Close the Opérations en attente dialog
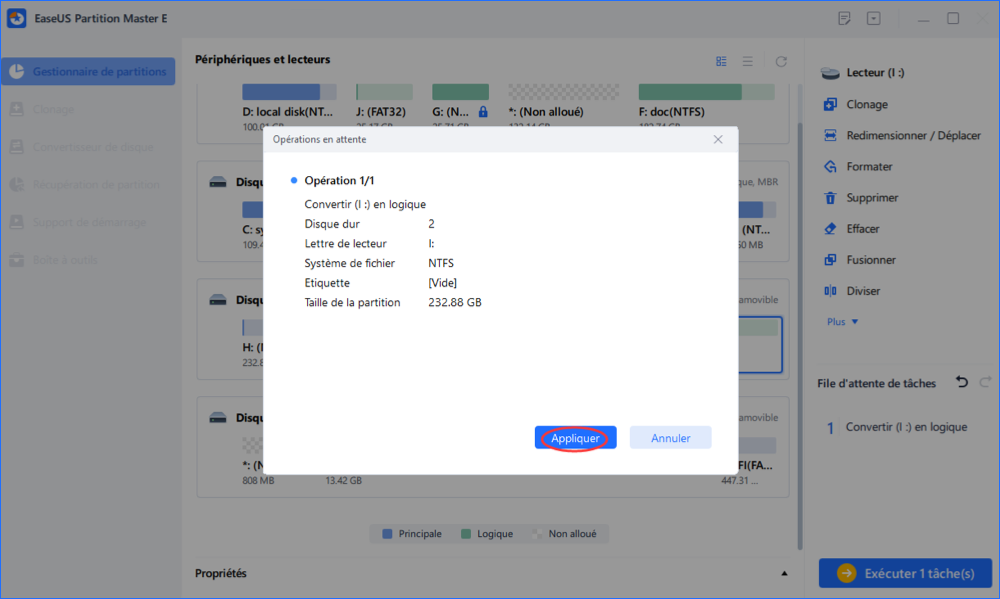Viewport: 1000px width, 599px height. click(x=718, y=140)
